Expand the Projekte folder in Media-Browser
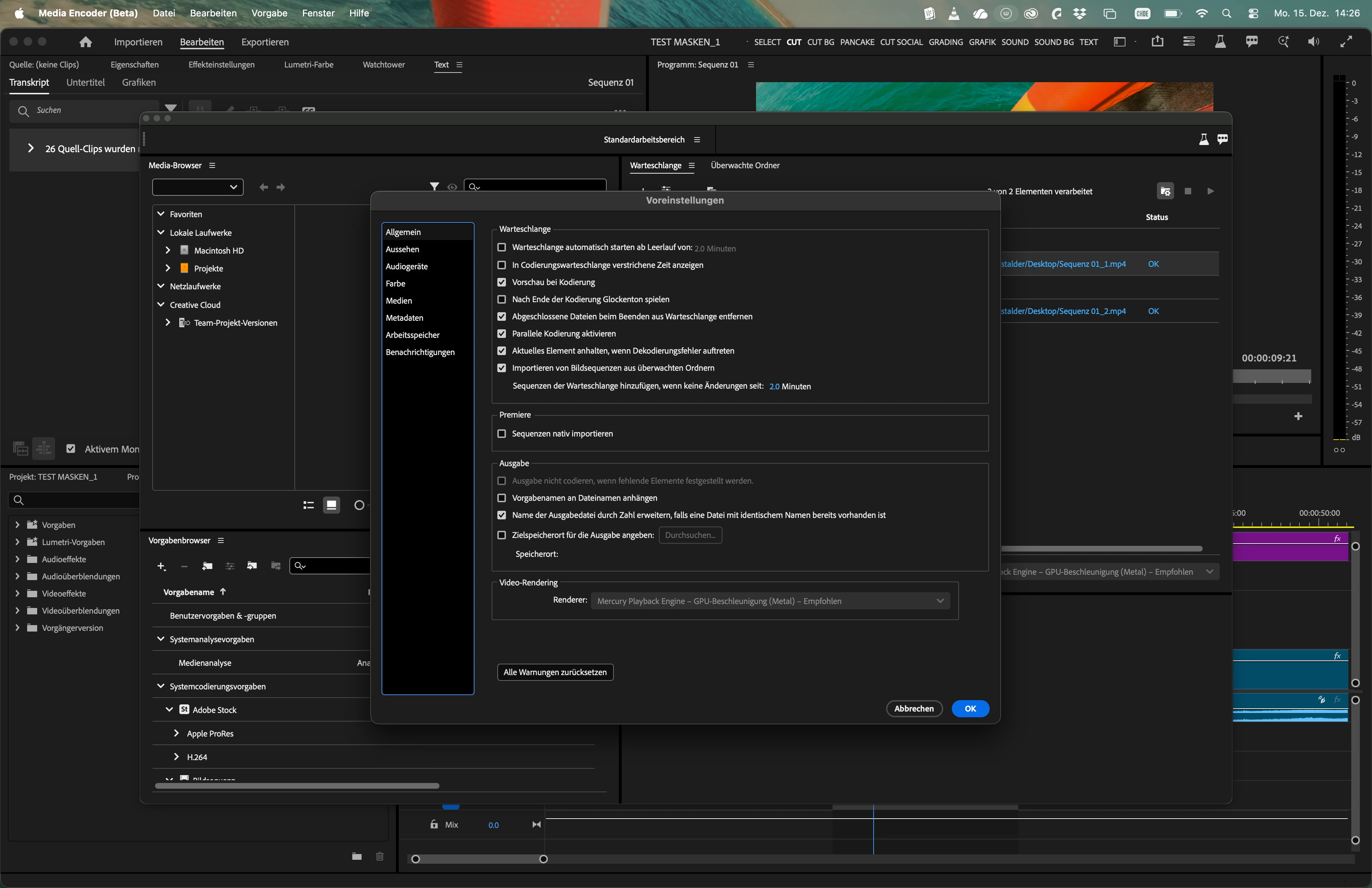The height and width of the screenshot is (888, 1372). [168, 268]
